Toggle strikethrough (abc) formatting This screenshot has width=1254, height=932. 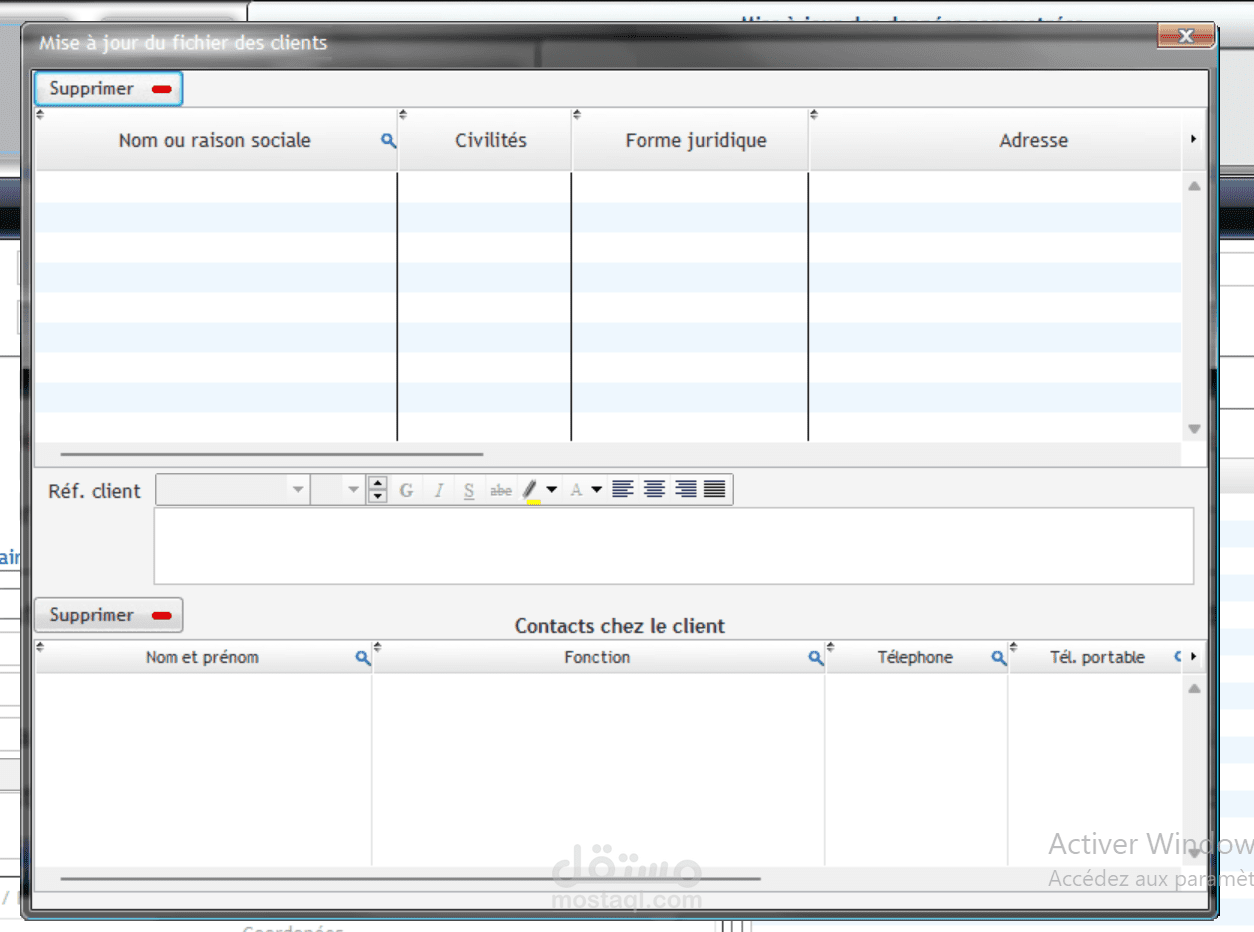pos(501,490)
